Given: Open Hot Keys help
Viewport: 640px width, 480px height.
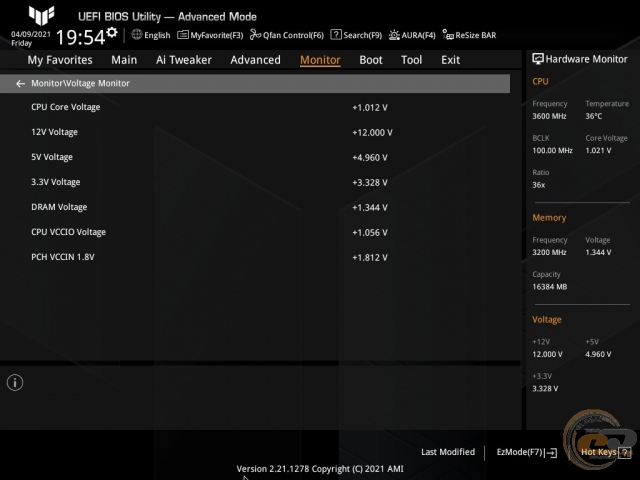Looking at the screenshot, I should click(x=606, y=452).
